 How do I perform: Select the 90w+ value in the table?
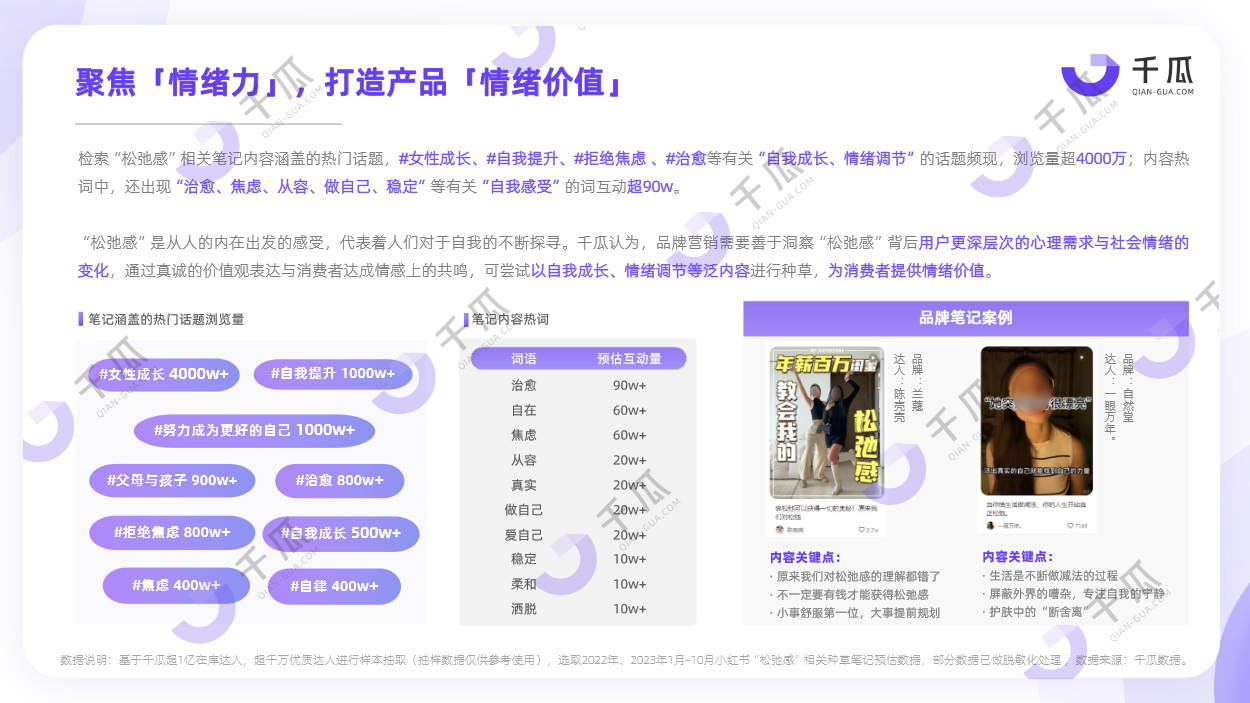[x=629, y=385]
